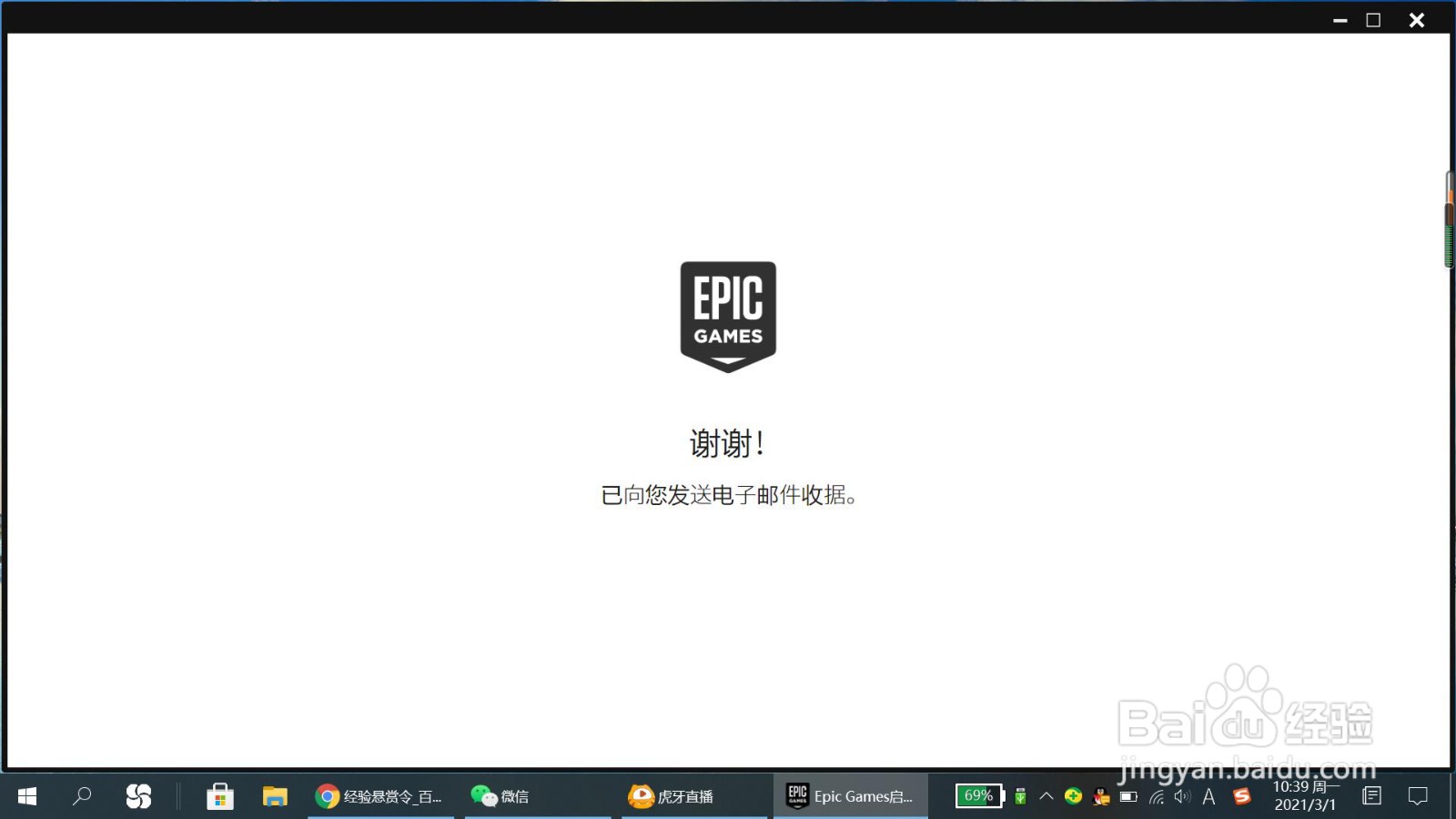Switch to Chrome 经验悬赏令 window
The height and width of the screenshot is (819, 1456).
[380, 796]
